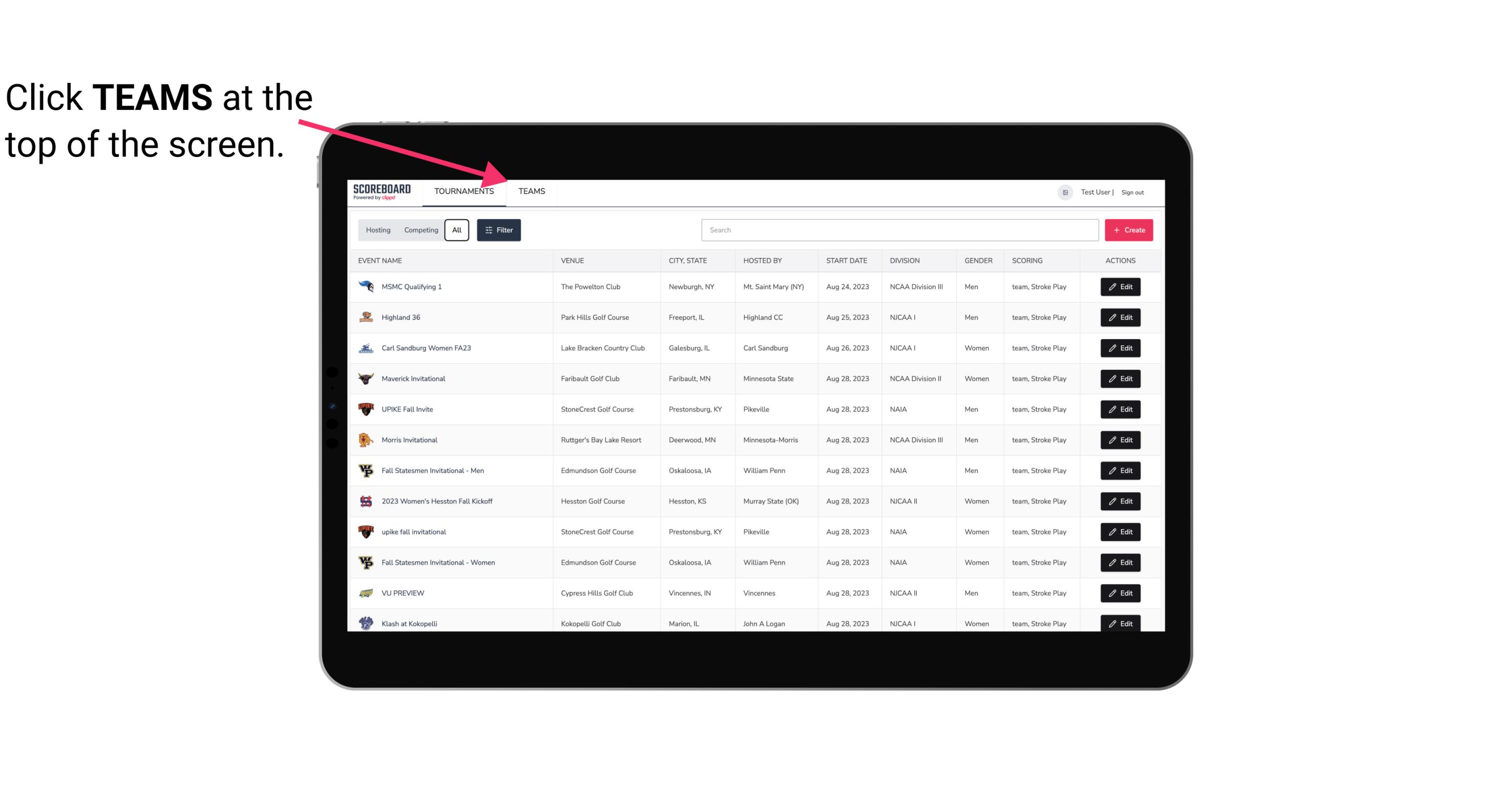Click the TOURNAMENTS navigation tab

click(463, 191)
